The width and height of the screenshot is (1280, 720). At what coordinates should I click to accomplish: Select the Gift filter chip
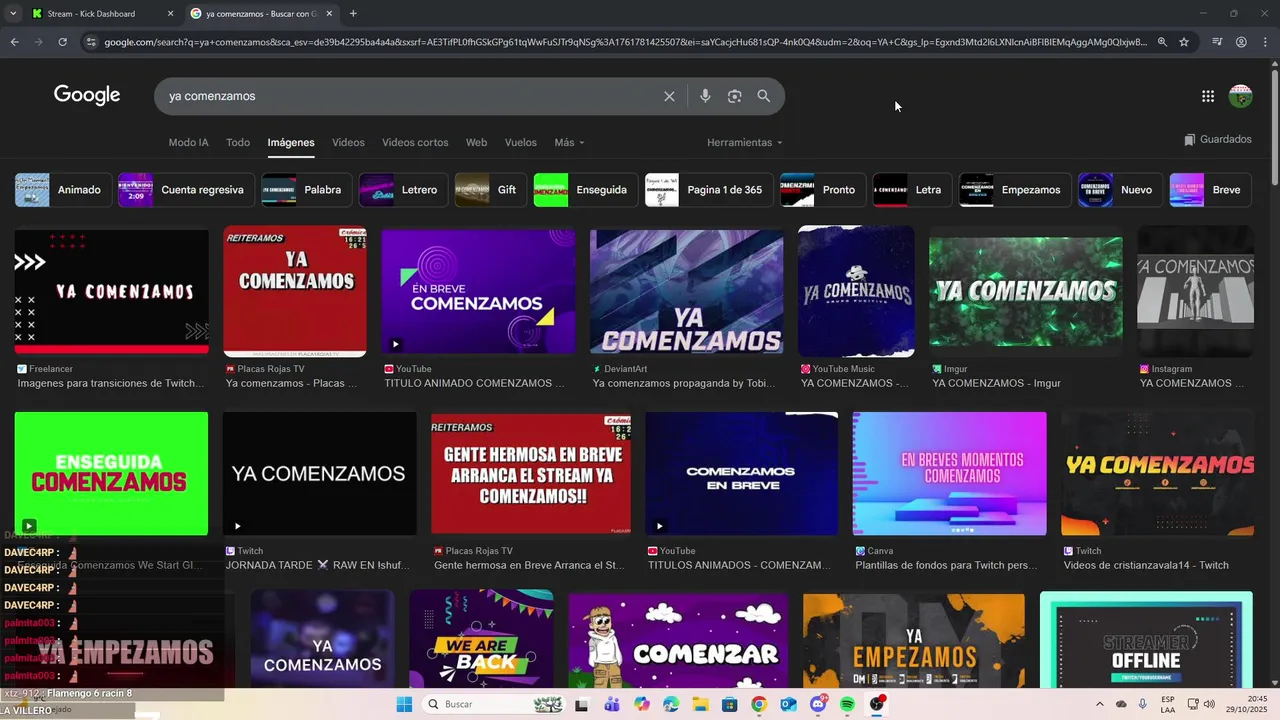click(490, 190)
